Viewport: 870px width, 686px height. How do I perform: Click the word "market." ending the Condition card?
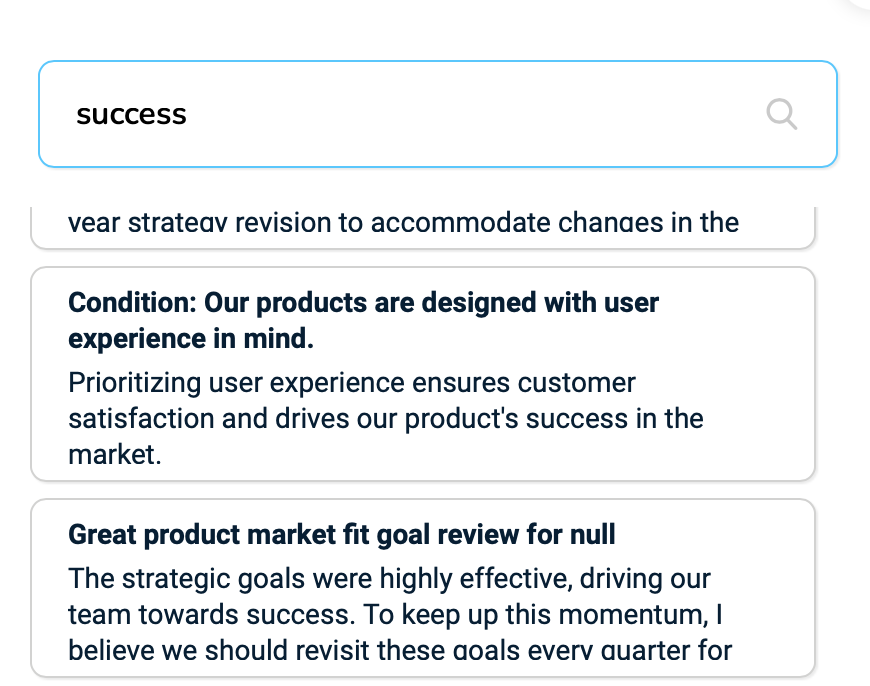[114, 454]
